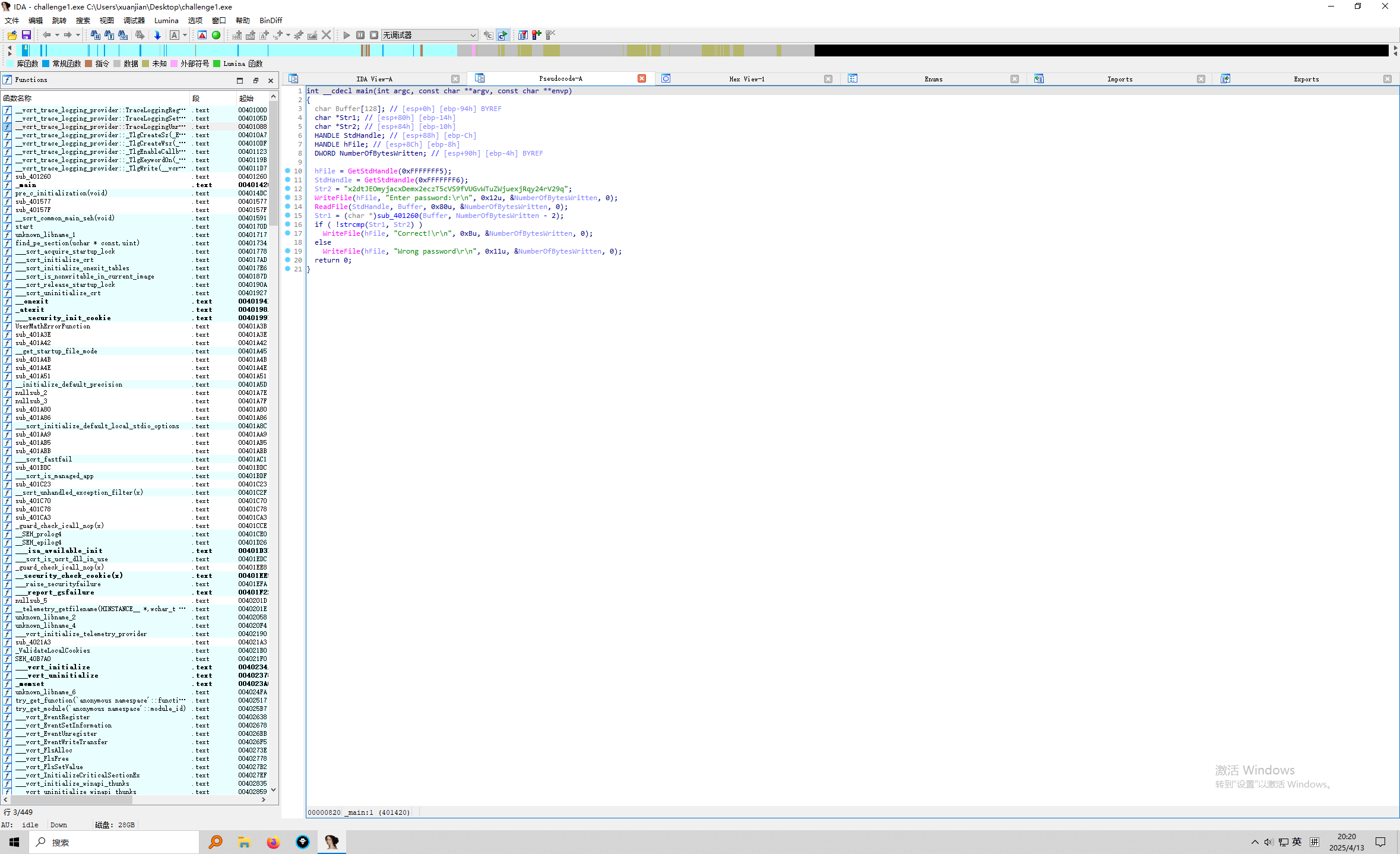Click the green circle toolbar icon
Image resolution: width=1400 pixels, height=854 pixels.
click(216, 35)
